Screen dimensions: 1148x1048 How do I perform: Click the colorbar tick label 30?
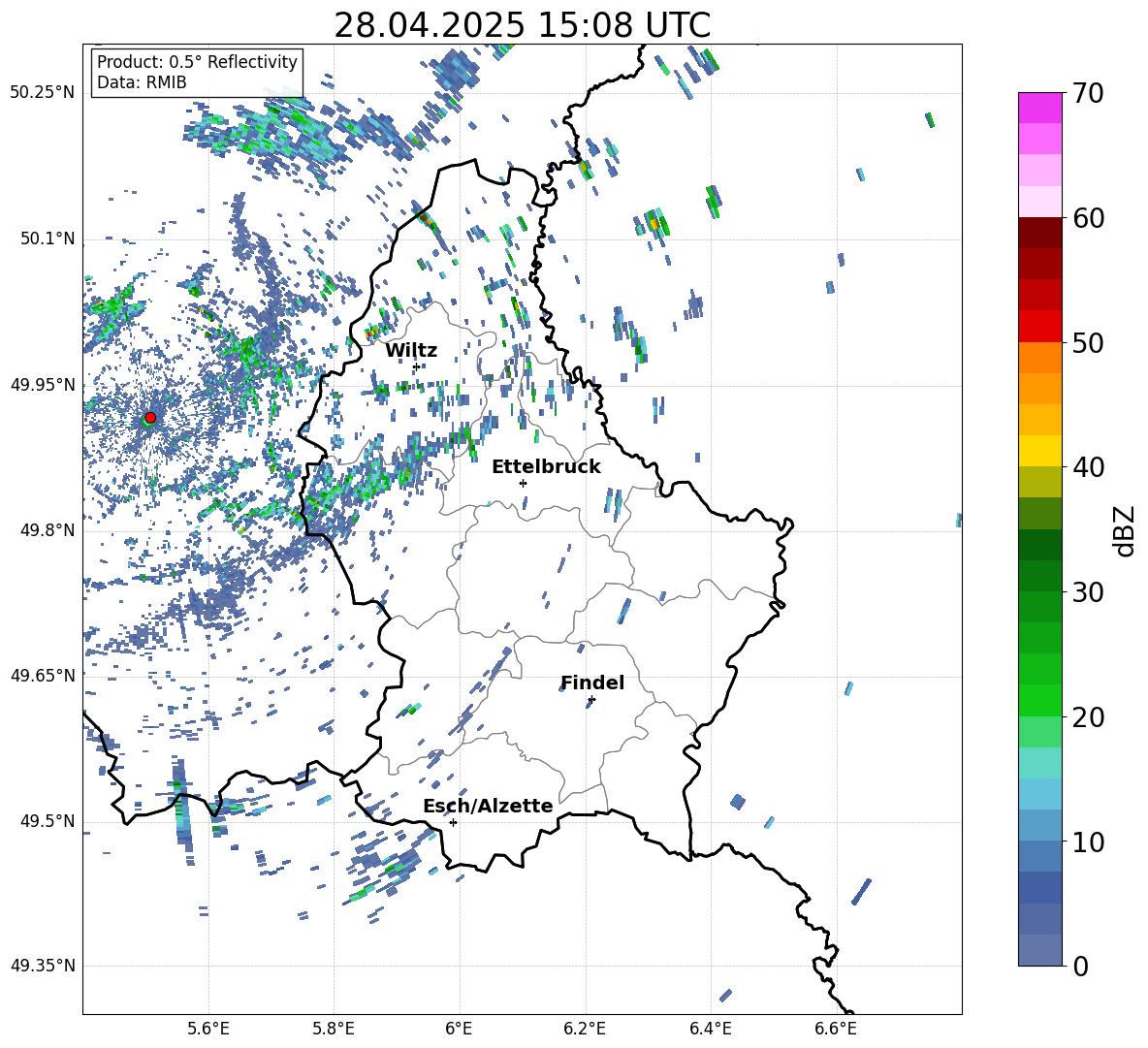(x=1088, y=592)
